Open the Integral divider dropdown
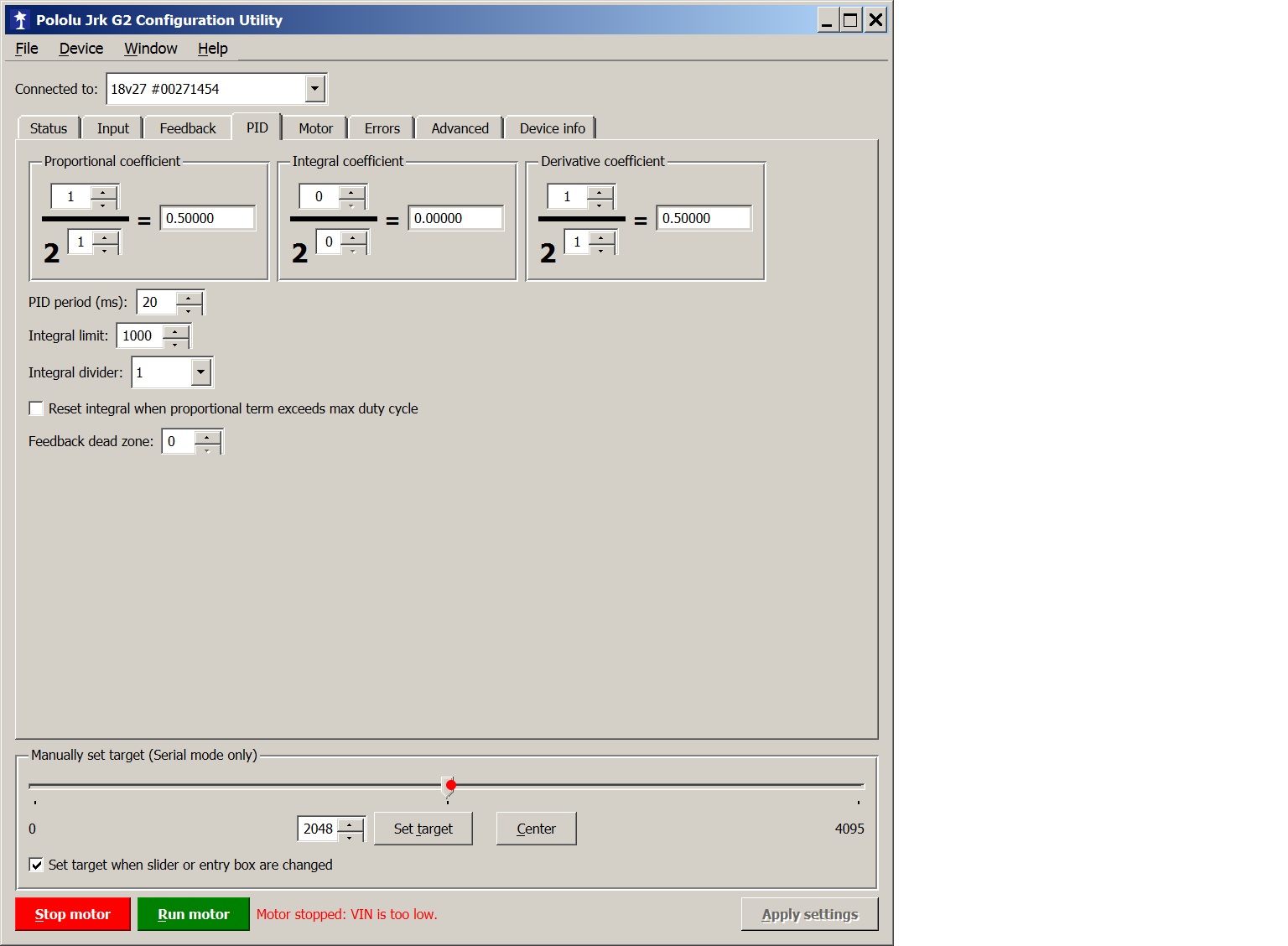The width and height of the screenshot is (1288, 946). (200, 372)
